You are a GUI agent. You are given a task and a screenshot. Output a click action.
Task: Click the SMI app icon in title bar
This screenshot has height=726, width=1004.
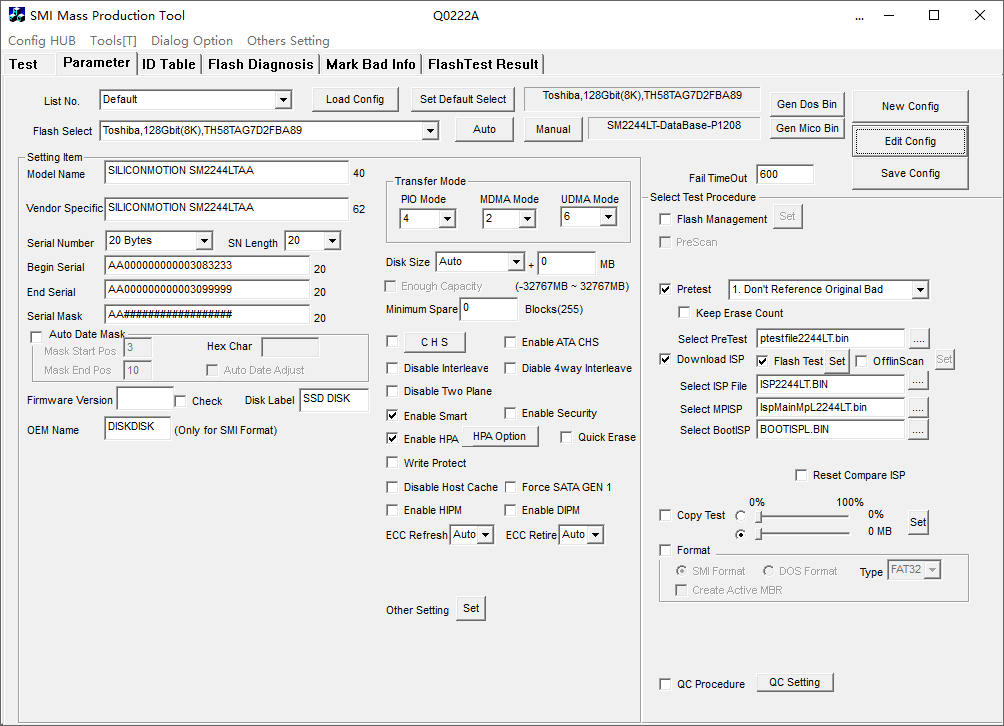pos(17,15)
